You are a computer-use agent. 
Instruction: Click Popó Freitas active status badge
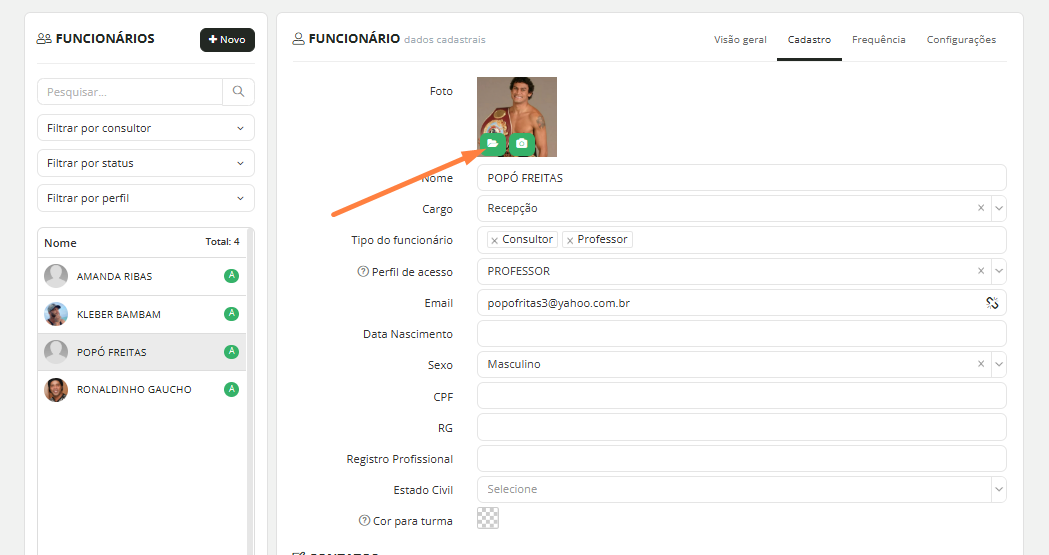tap(231, 352)
